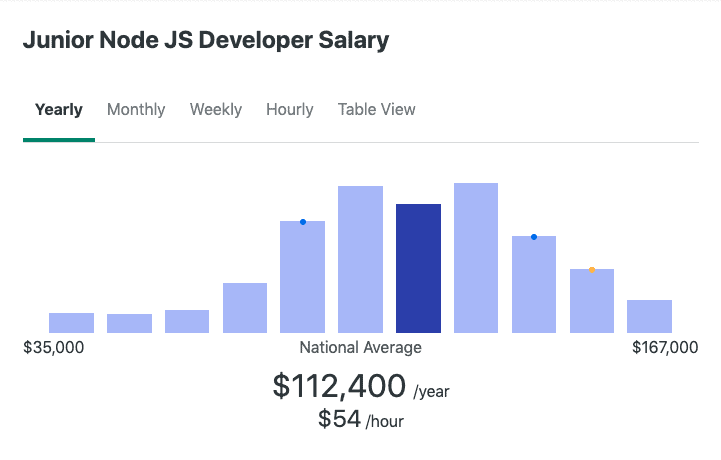This screenshot has height=460, width=721.
Task: Switch to the Monthly tab
Action: 136,110
